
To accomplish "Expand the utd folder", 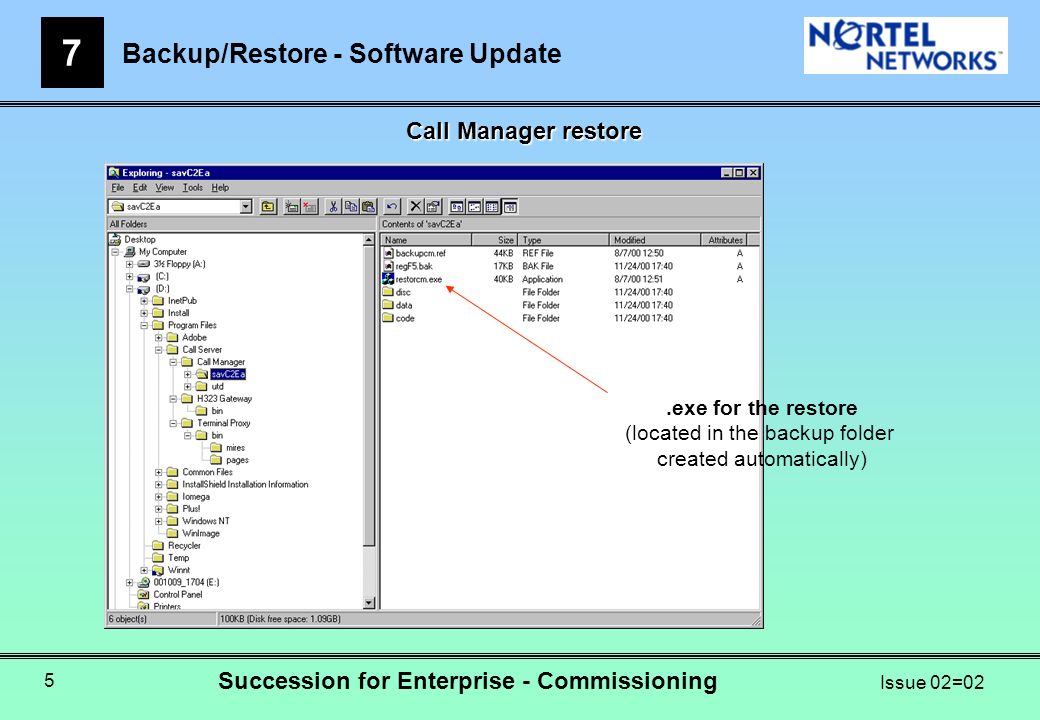I will (188, 387).
